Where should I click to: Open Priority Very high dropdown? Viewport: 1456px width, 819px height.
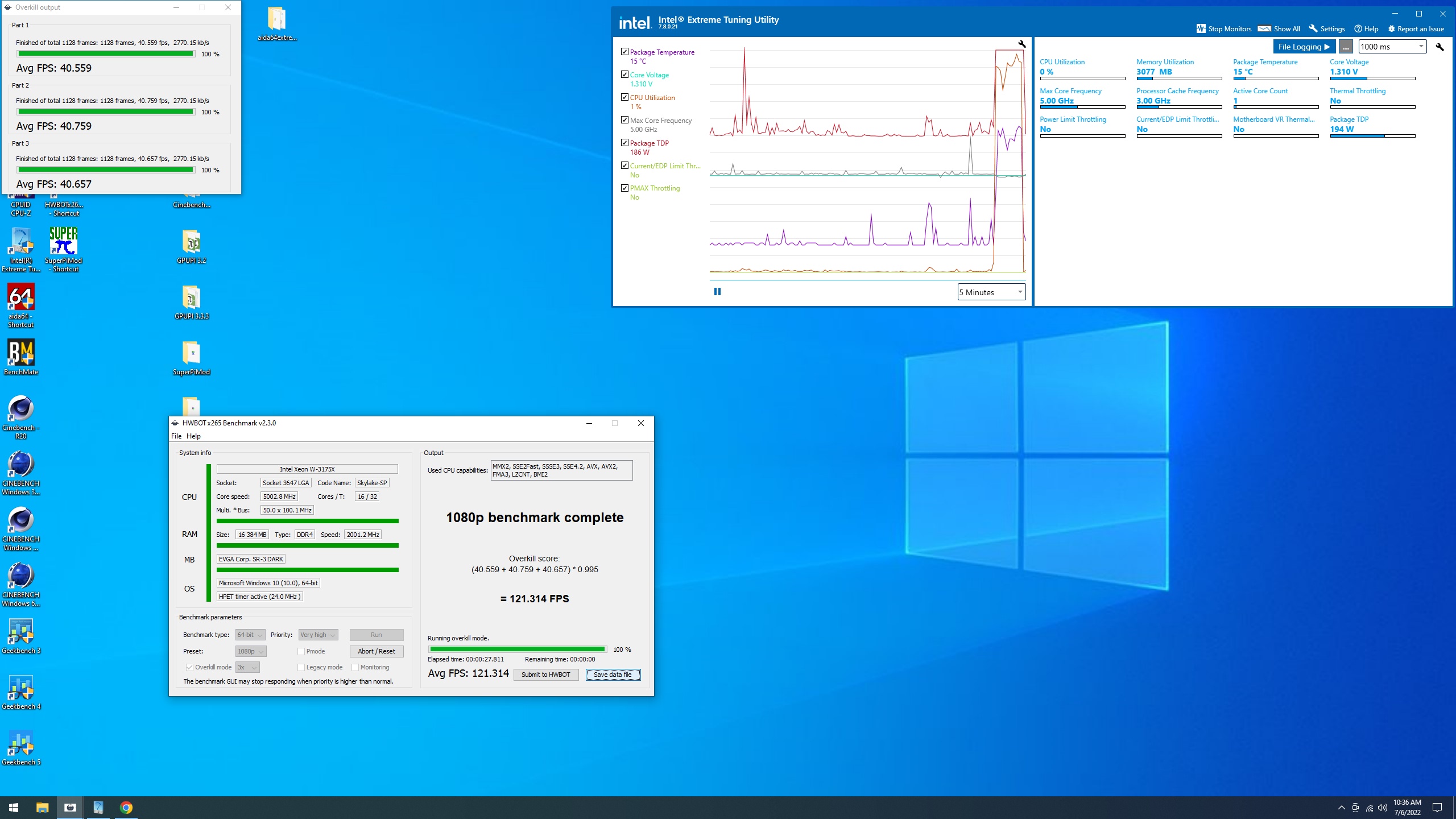click(x=318, y=635)
